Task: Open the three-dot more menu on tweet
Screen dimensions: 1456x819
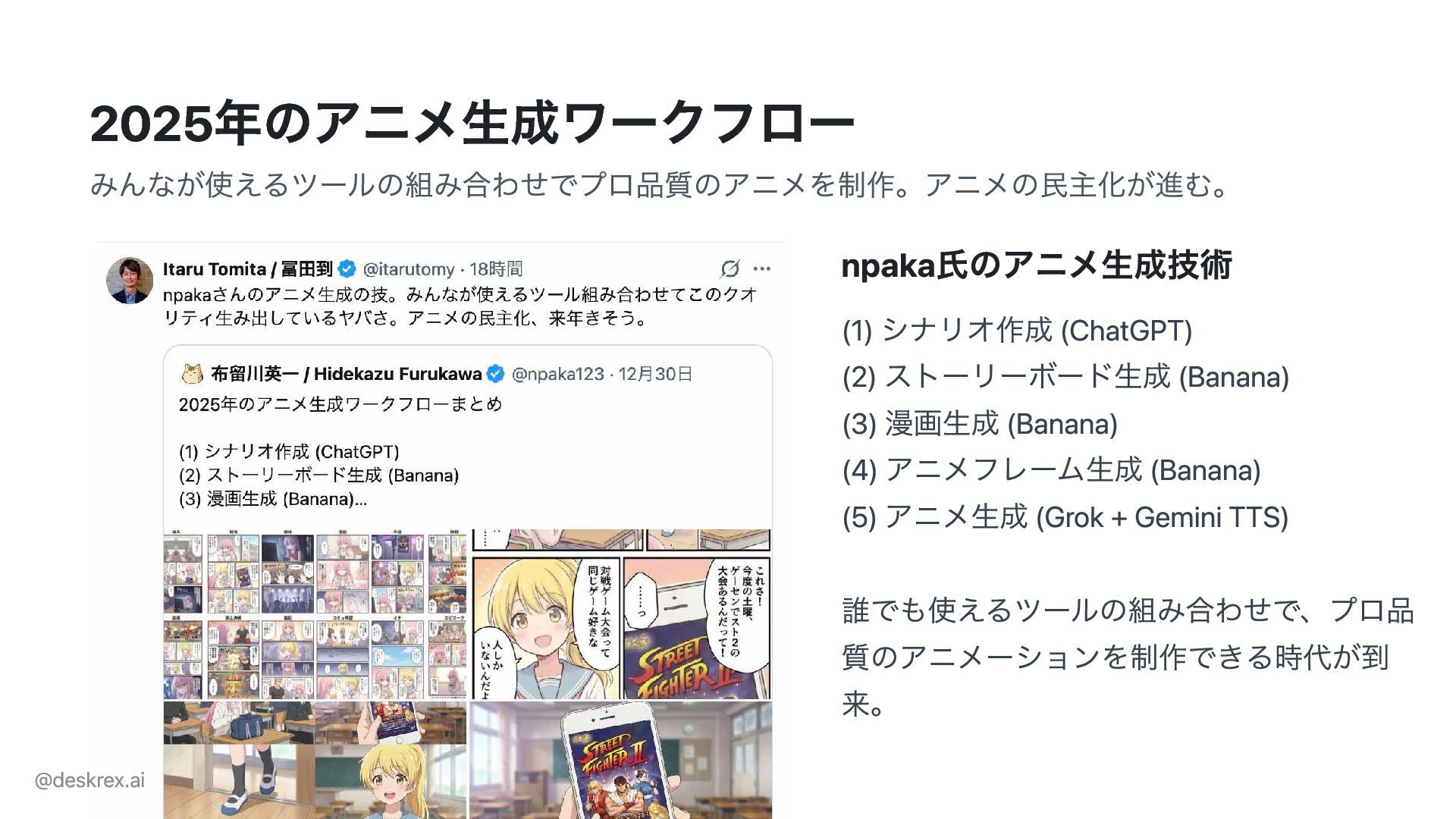Action: coord(762,268)
